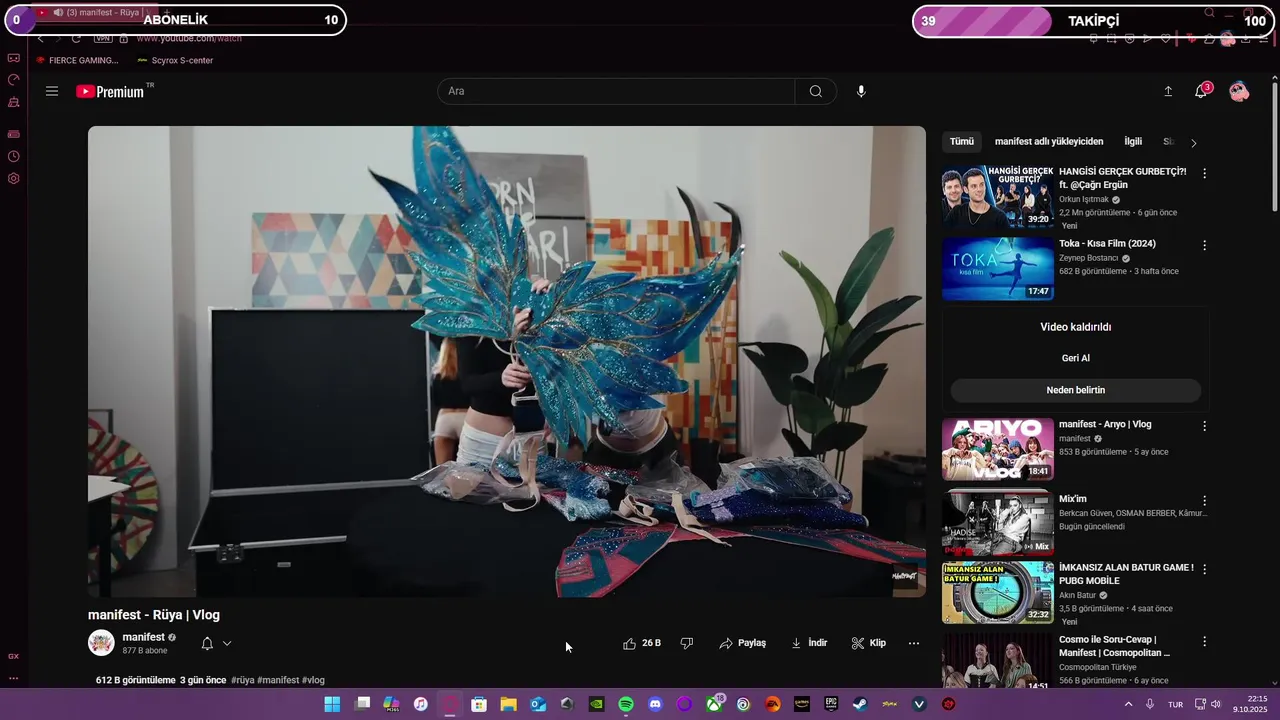The width and height of the screenshot is (1280, 720).
Task: Open options for İMKANSIZ ALAN BATUR GAME
Action: (x=1204, y=569)
